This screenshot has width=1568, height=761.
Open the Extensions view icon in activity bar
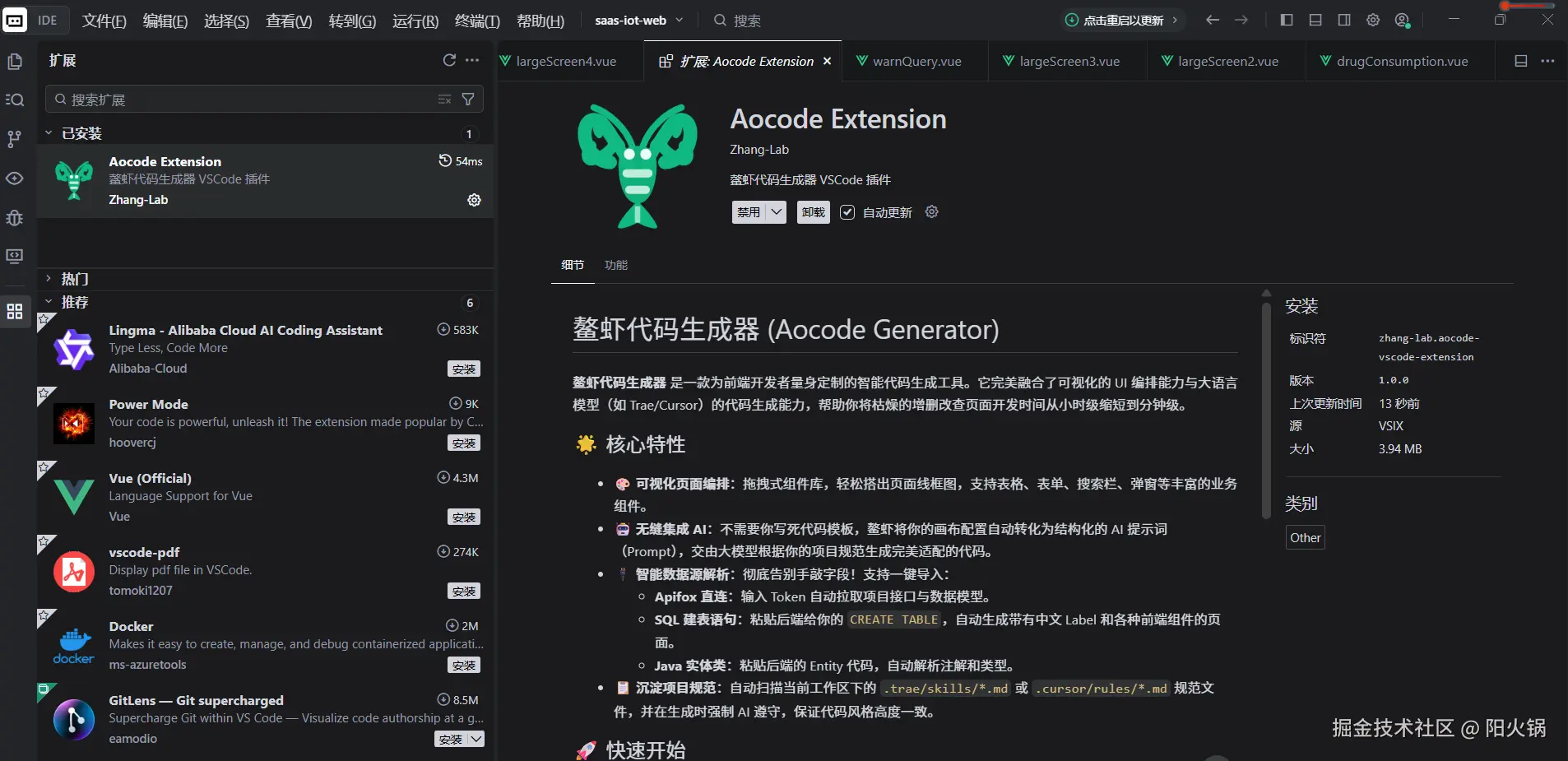click(15, 312)
